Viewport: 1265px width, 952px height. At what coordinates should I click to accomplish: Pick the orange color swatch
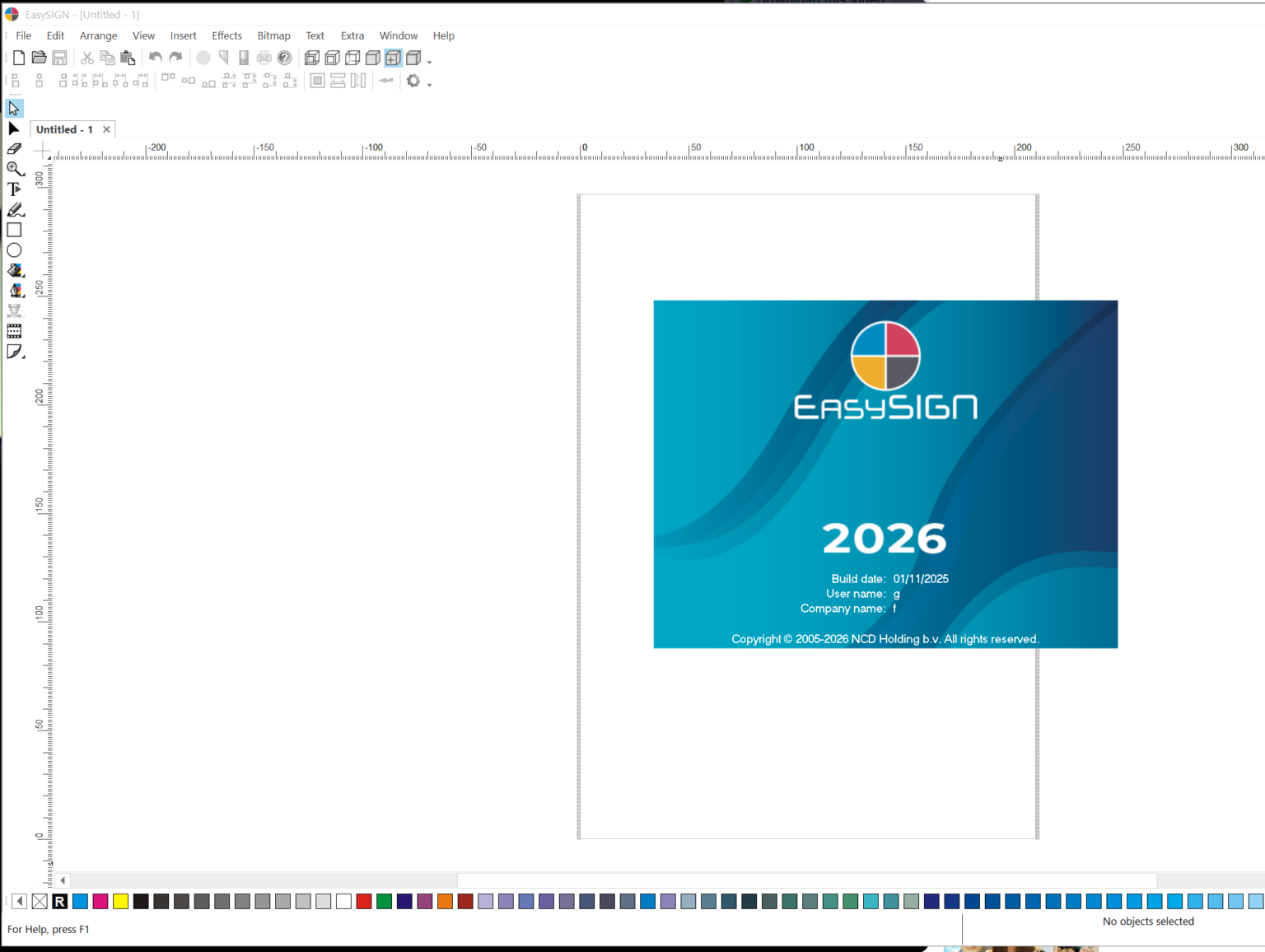(x=445, y=902)
